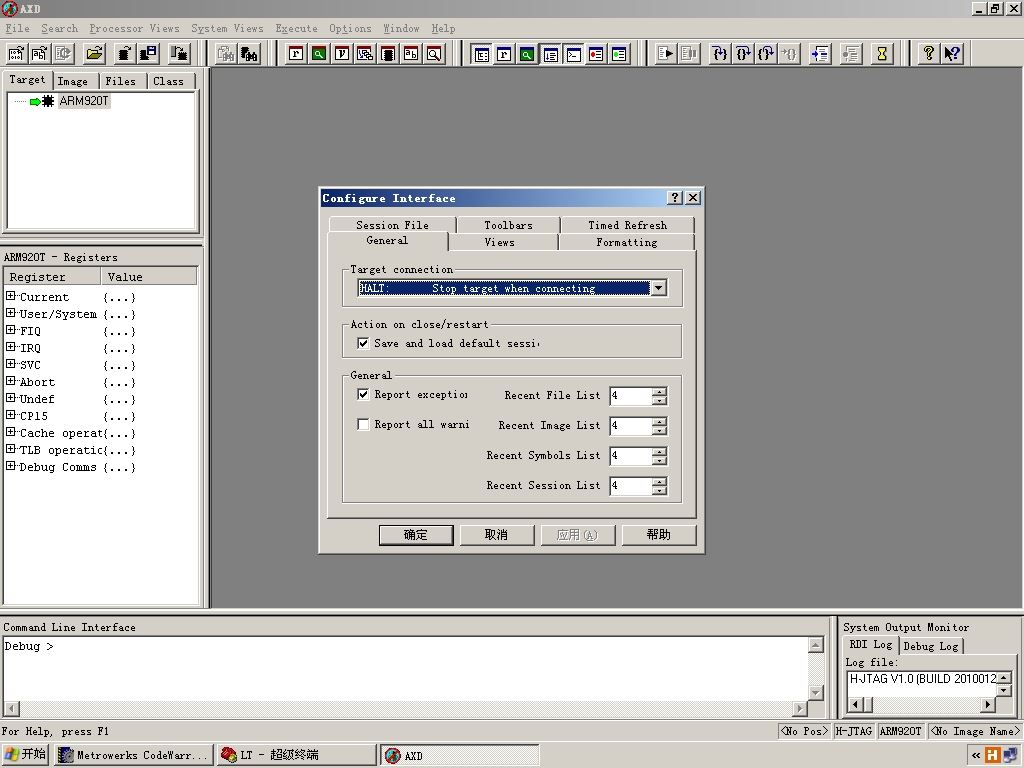Switch to LT - 超级终端 in taskbar
The width and height of the screenshot is (1024, 768).
pyautogui.click(x=296, y=755)
